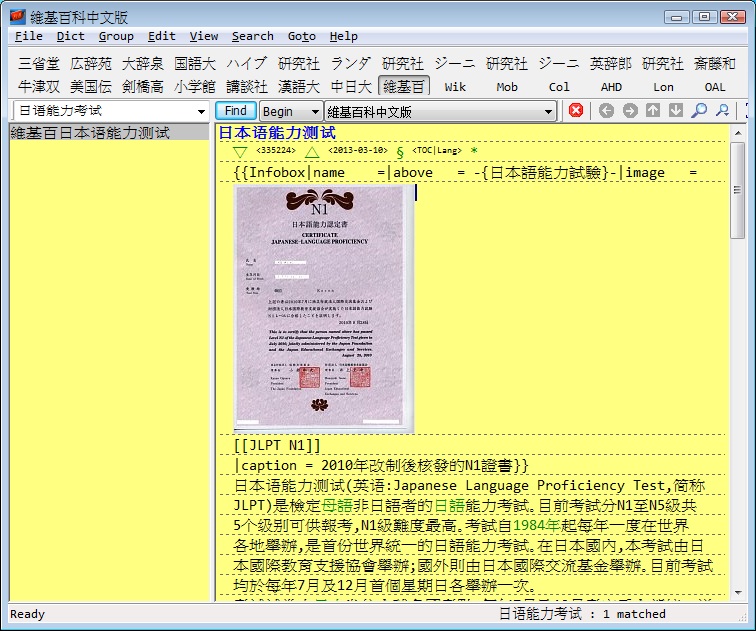The height and width of the screenshot is (631, 756).
Task: Select the OAL dictionary
Action: (715, 87)
